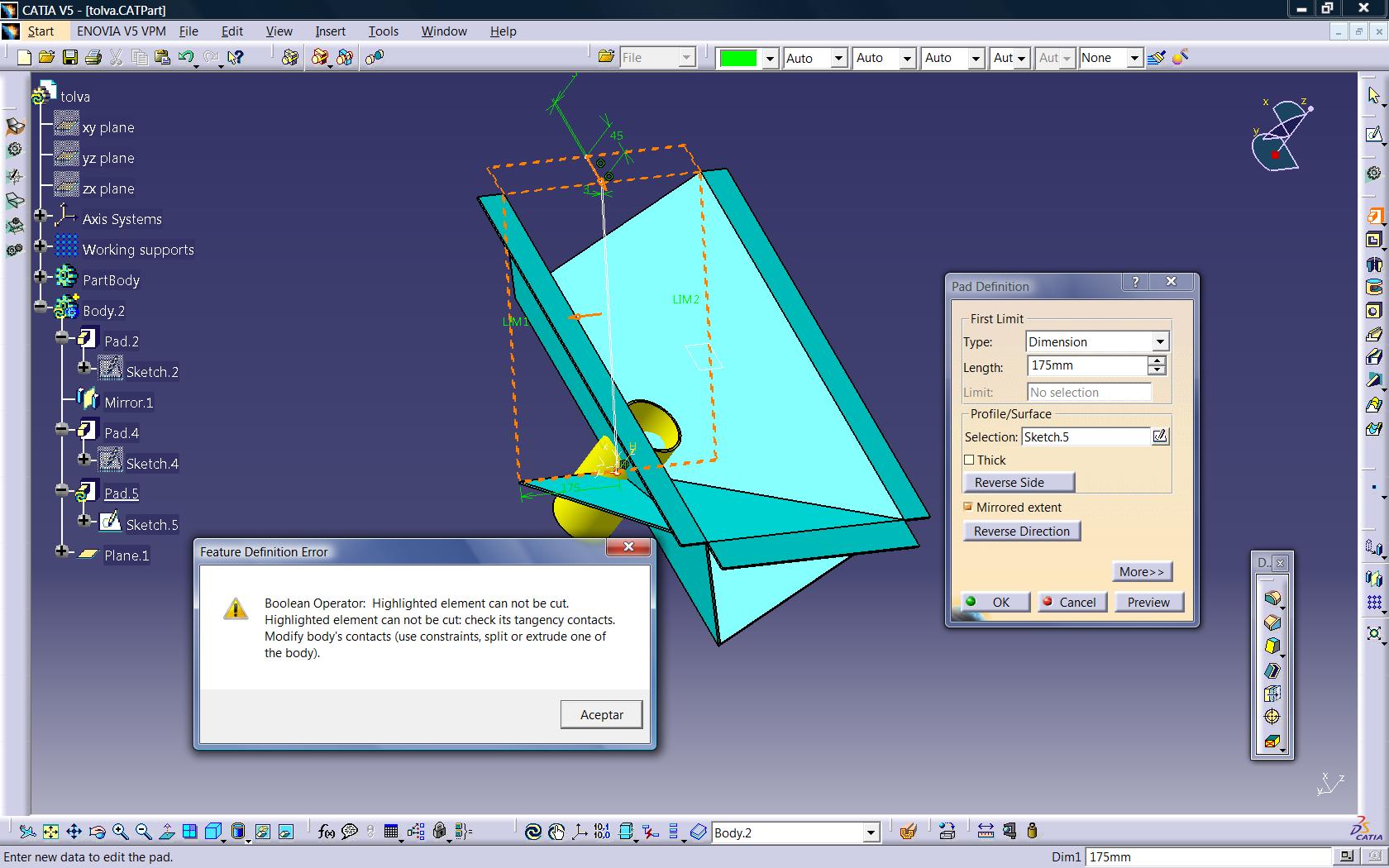Click the Save icon

click(70, 57)
